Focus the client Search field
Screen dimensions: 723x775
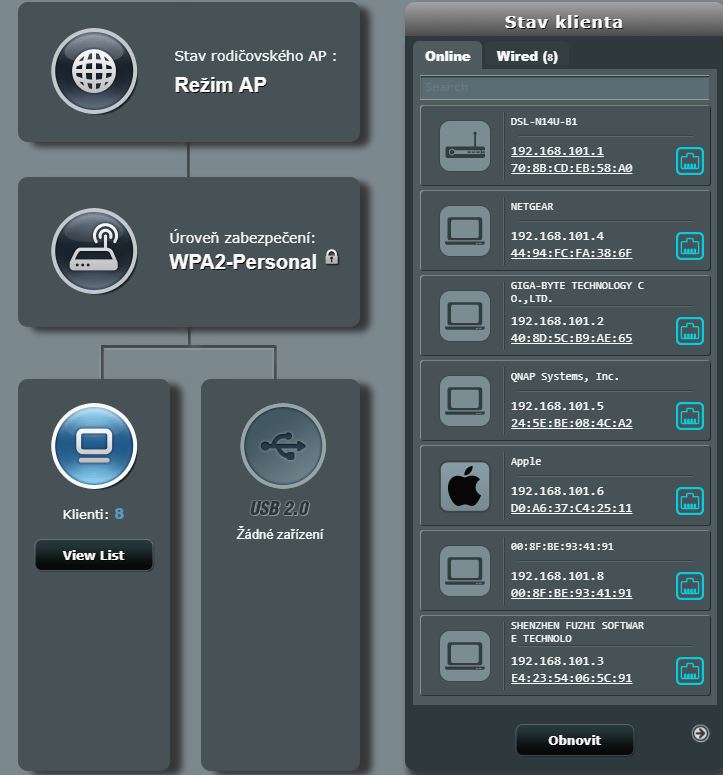click(x=565, y=87)
